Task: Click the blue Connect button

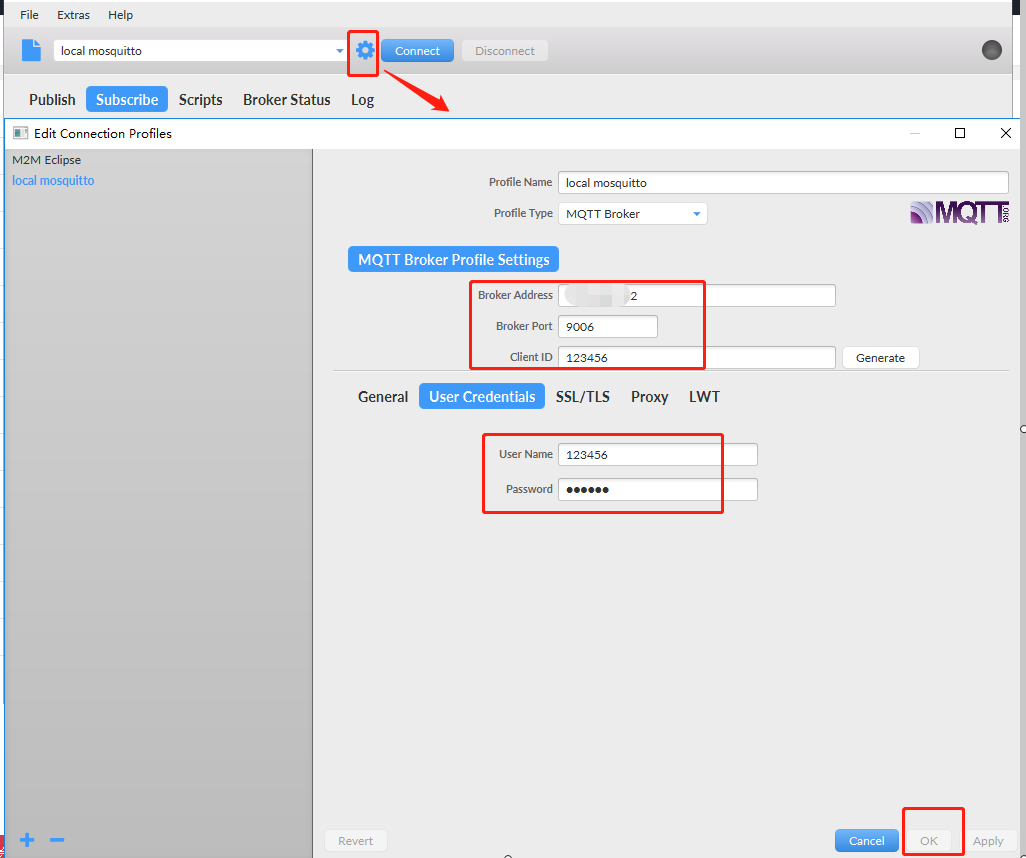Action: (x=417, y=51)
